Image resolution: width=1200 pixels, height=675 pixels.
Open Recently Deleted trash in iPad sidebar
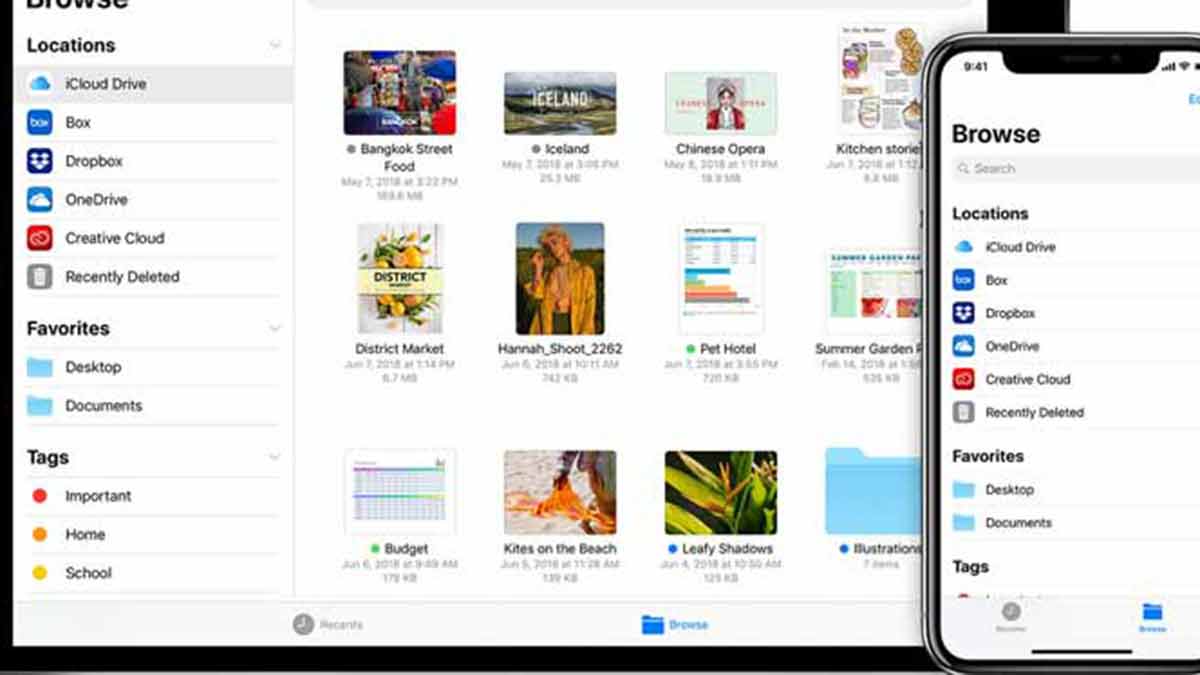pyautogui.click(x=121, y=277)
